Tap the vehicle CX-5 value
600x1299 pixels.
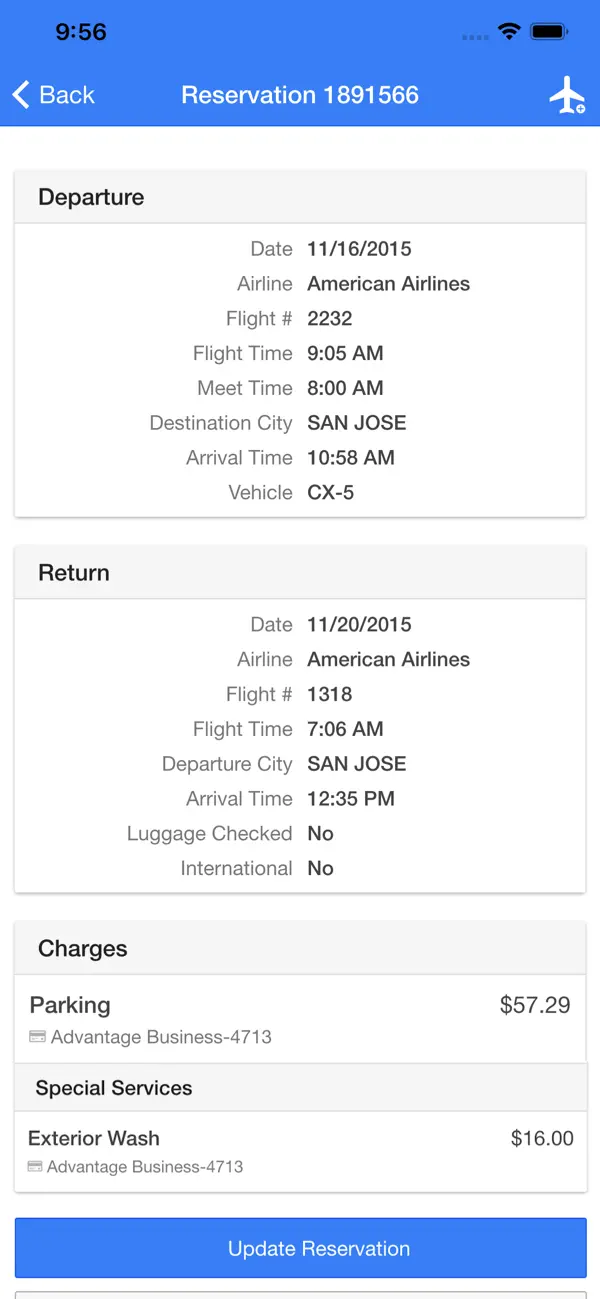tap(330, 493)
